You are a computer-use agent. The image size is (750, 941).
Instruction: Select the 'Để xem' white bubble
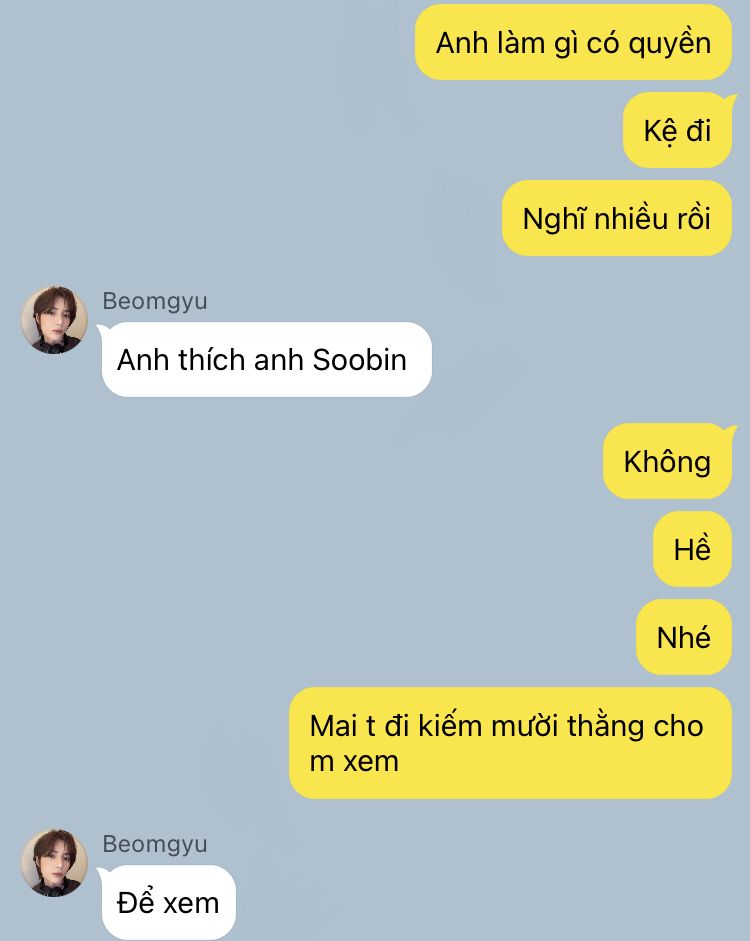pyautogui.click(x=167, y=903)
